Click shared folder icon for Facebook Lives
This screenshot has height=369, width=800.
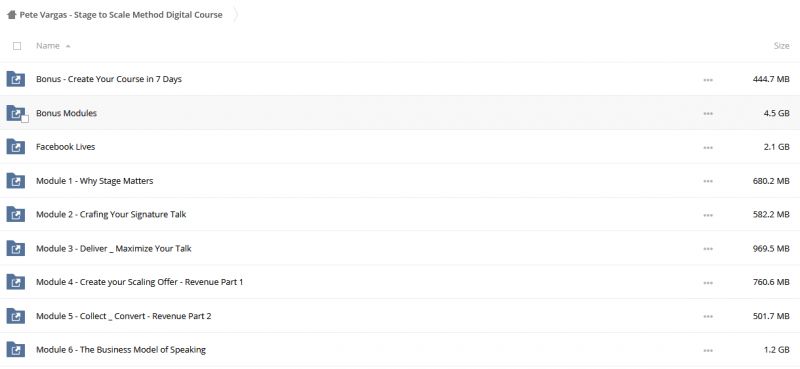pyautogui.click(x=16, y=147)
